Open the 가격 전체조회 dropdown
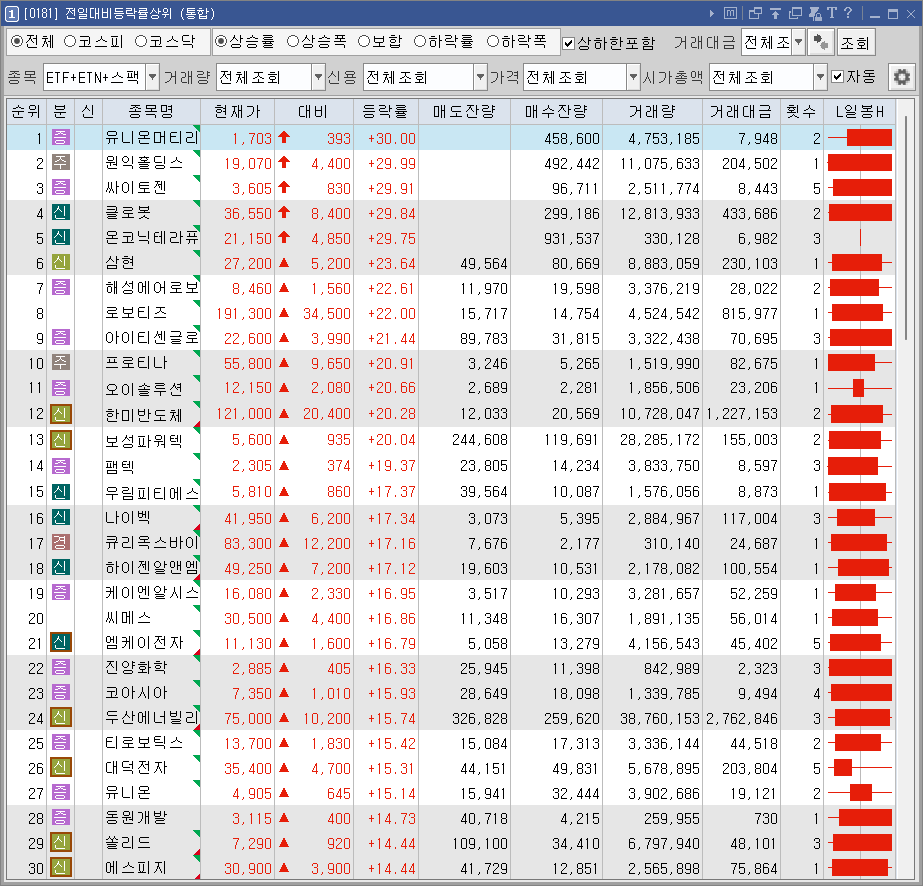The image size is (923, 886). 633,77
